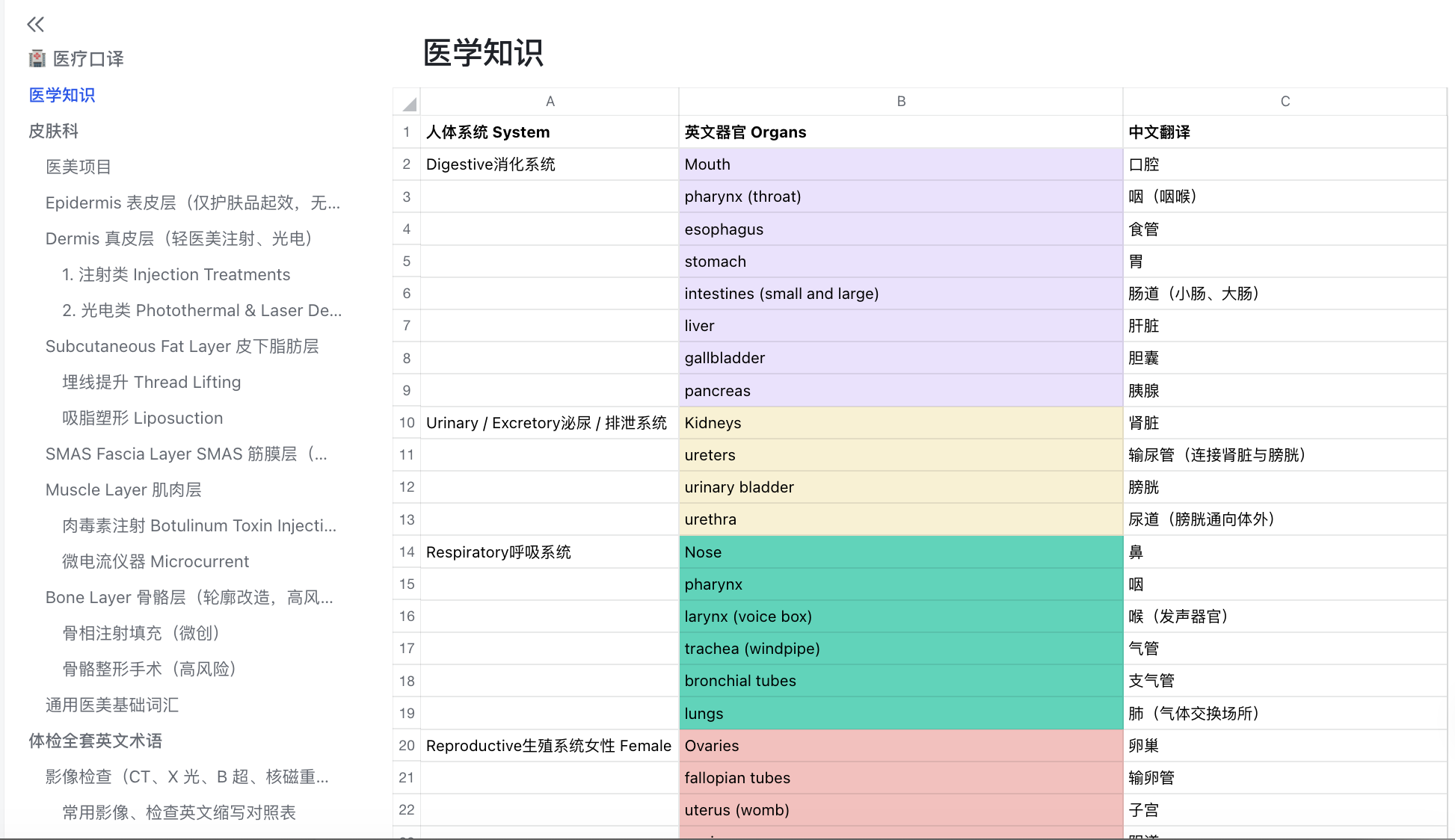Select the 人体系统 System header cell

(550, 132)
